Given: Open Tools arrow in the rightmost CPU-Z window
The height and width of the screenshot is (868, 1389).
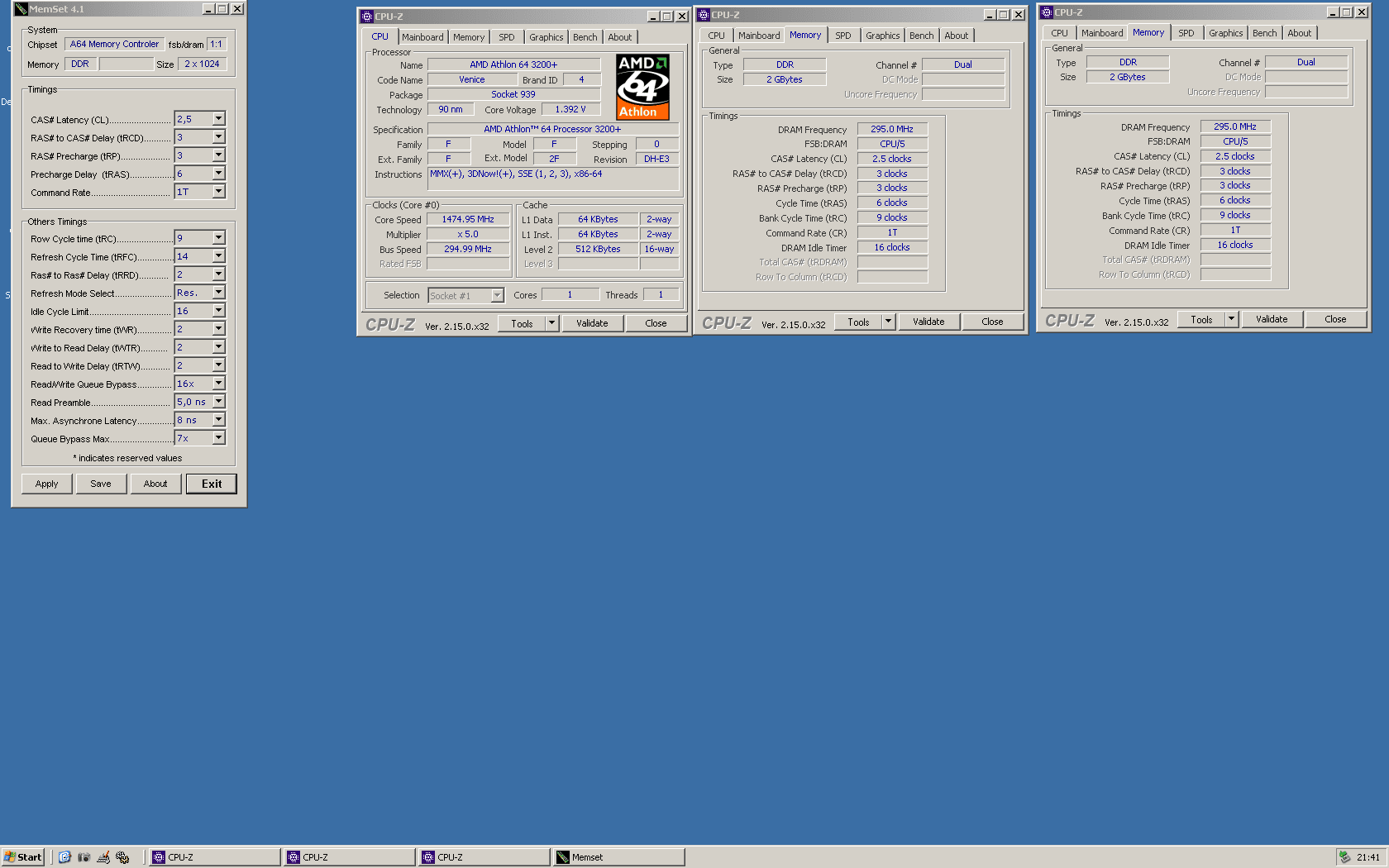Looking at the screenshot, I should point(1232,319).
